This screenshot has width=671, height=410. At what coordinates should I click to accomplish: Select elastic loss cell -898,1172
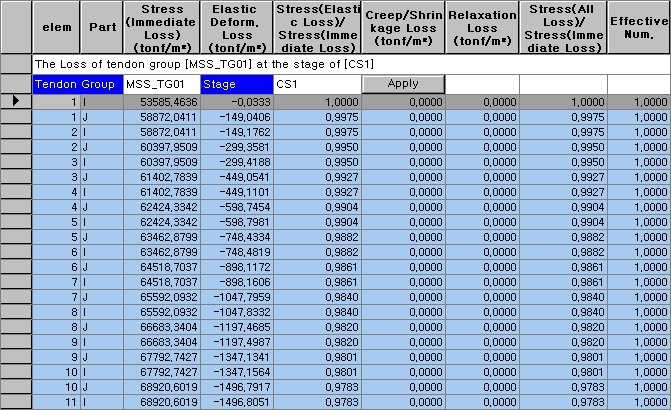pyautogui.click(x=237, y=267)
